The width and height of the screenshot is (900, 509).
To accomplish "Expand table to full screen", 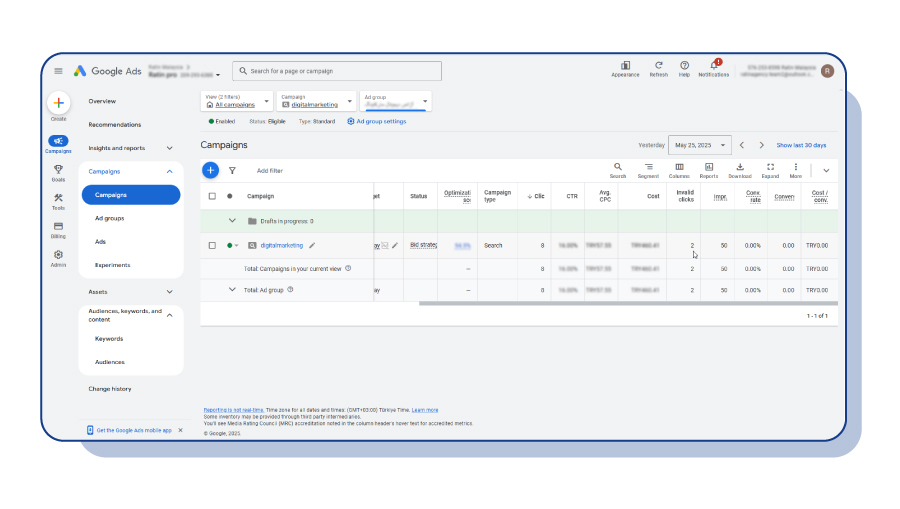I will (770, 170).
